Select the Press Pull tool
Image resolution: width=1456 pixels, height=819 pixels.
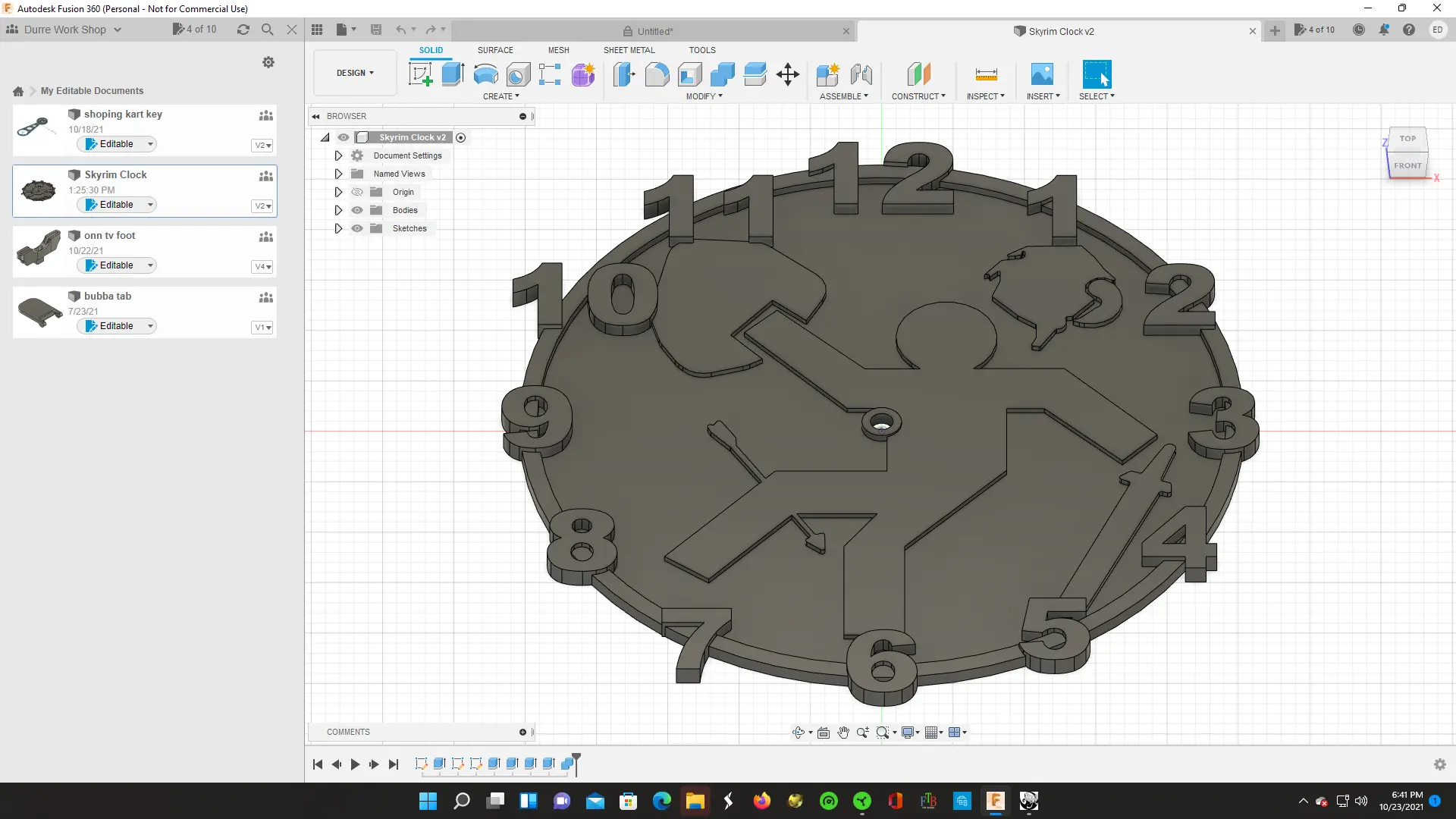623,74
